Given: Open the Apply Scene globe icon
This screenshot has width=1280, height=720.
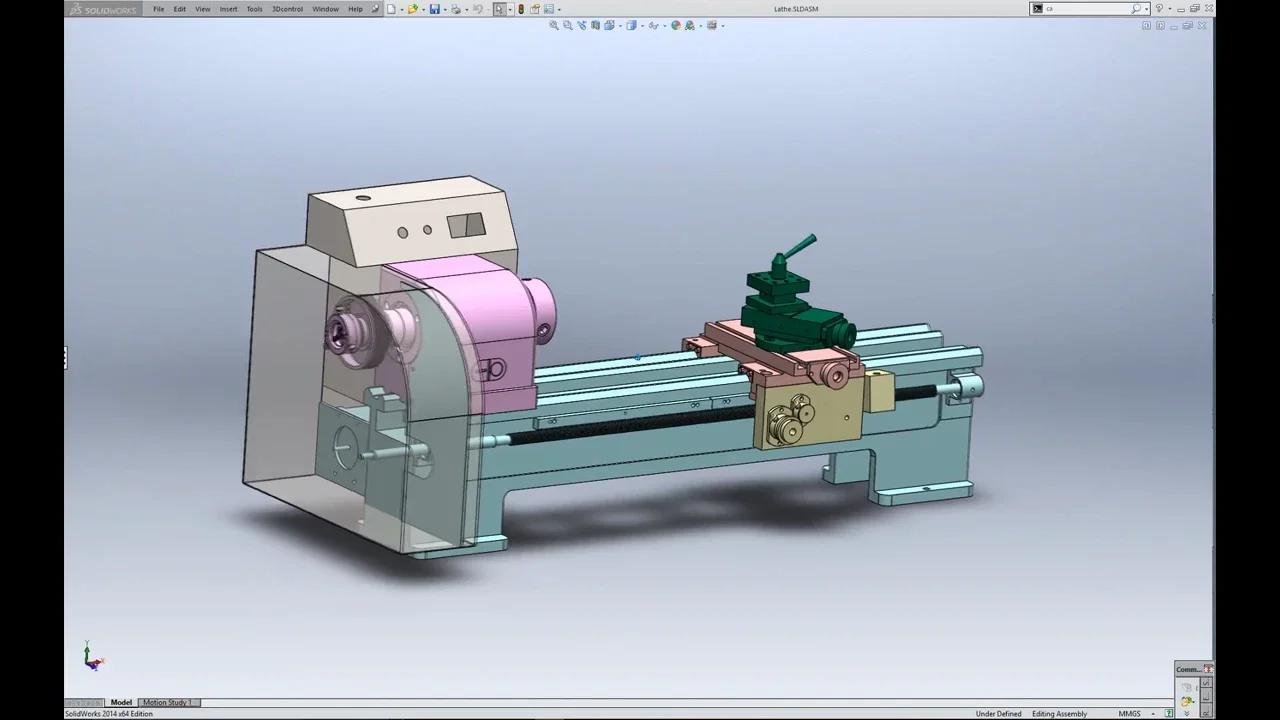Looking at the screenshot, I should (676, 26).
